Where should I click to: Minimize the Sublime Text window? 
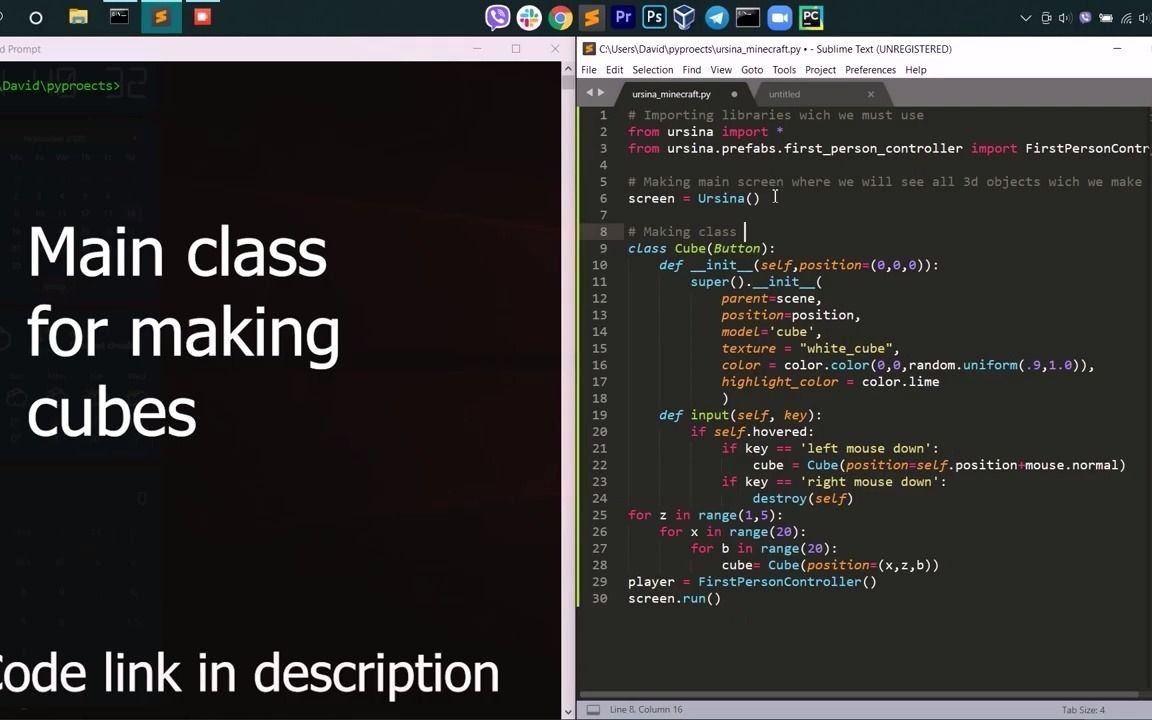coord(1117,48)
